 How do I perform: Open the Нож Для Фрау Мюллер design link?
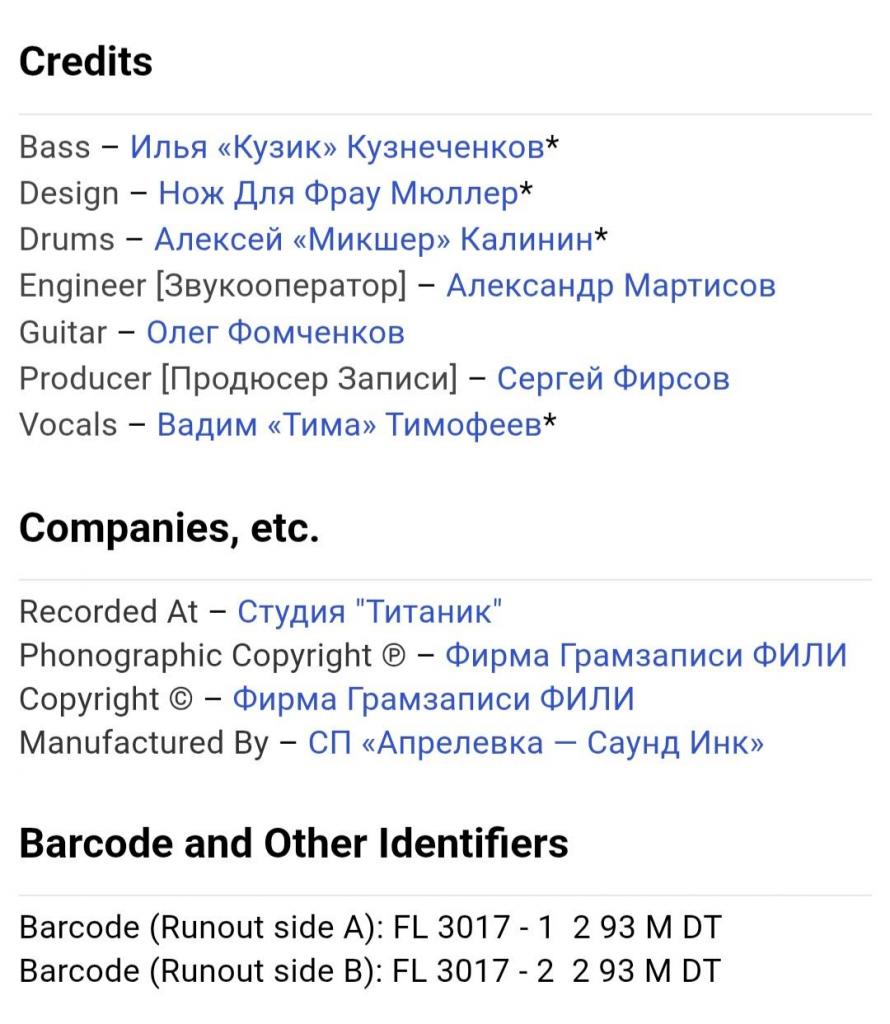[x=338, y=194]
